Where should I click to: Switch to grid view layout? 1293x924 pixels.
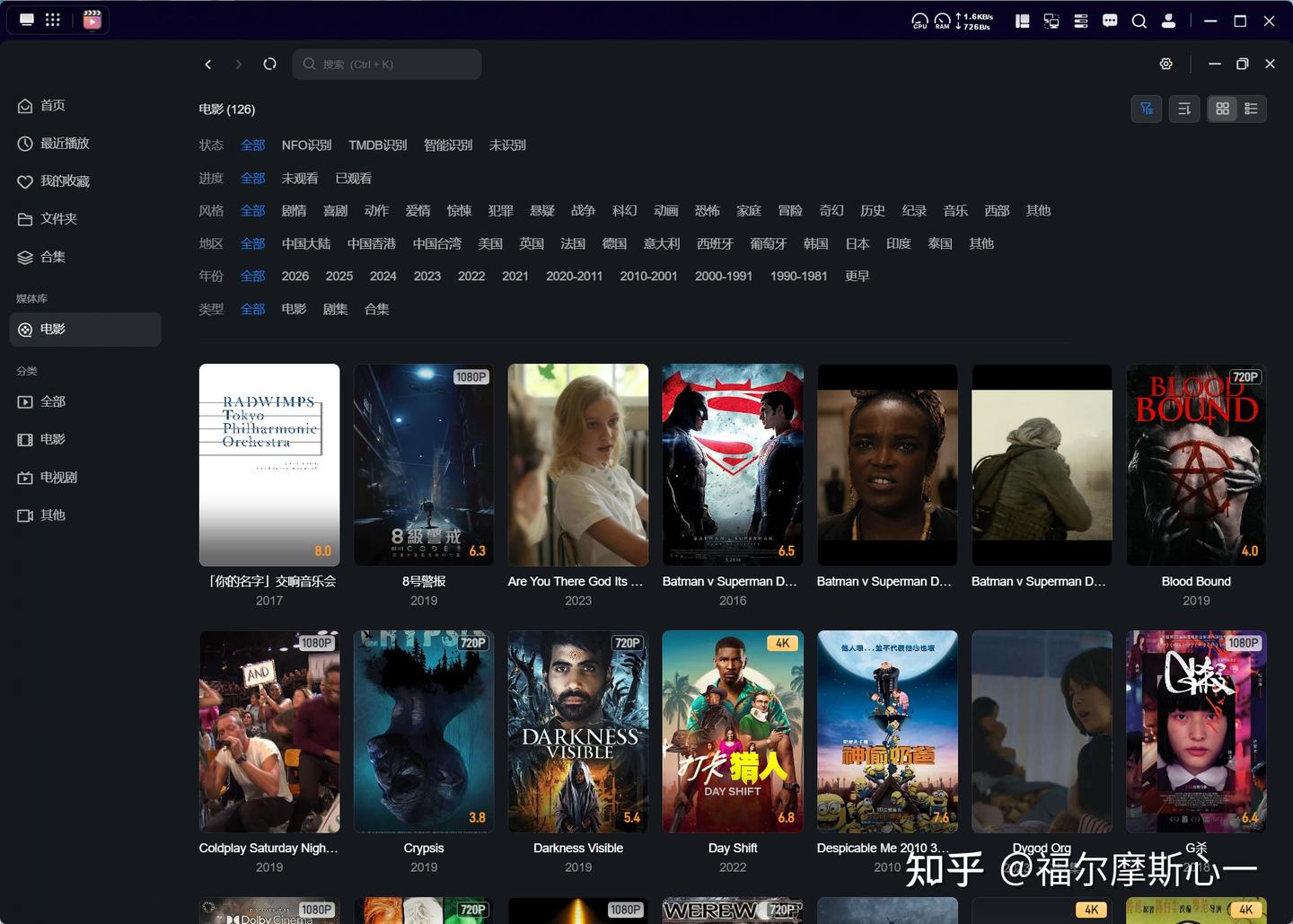pyautogui.click(x=1222, y=109)
